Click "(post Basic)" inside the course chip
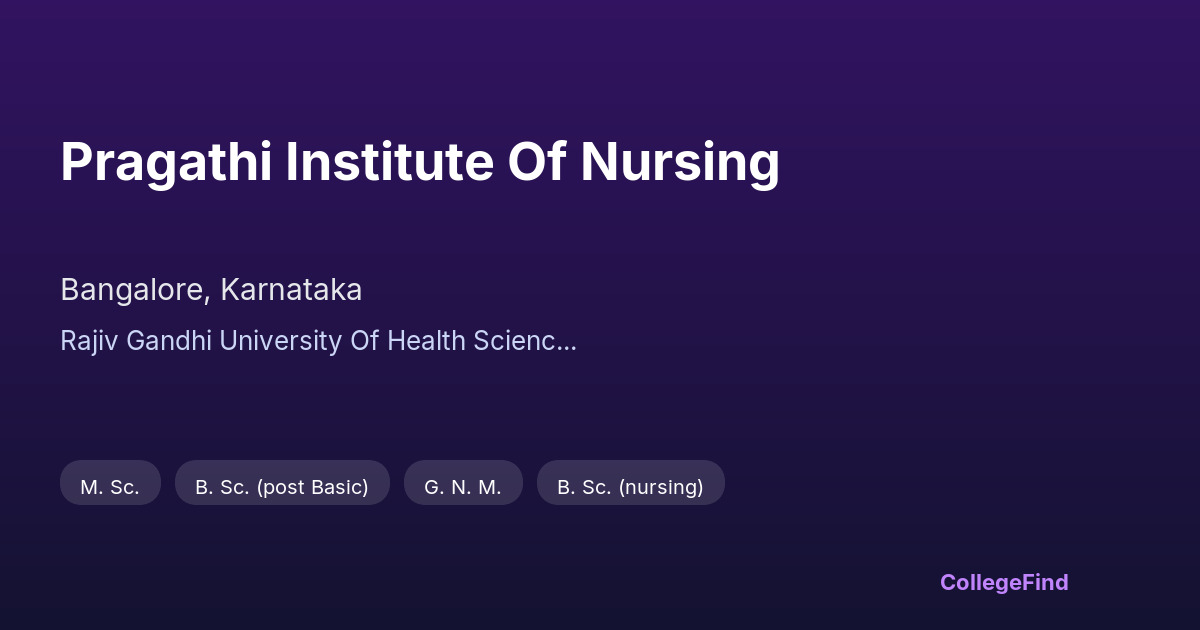The width and height of the screenshot is (1200, 630). [312, 487]
